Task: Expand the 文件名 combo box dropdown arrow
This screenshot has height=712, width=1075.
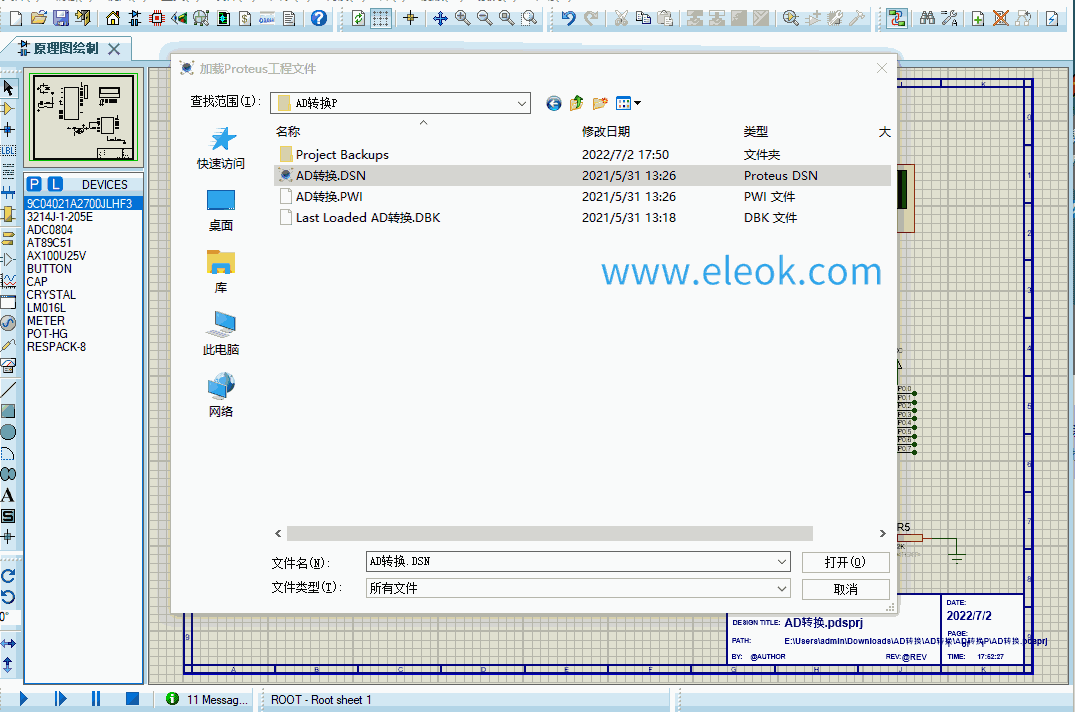Action: (x=782, y=562)
